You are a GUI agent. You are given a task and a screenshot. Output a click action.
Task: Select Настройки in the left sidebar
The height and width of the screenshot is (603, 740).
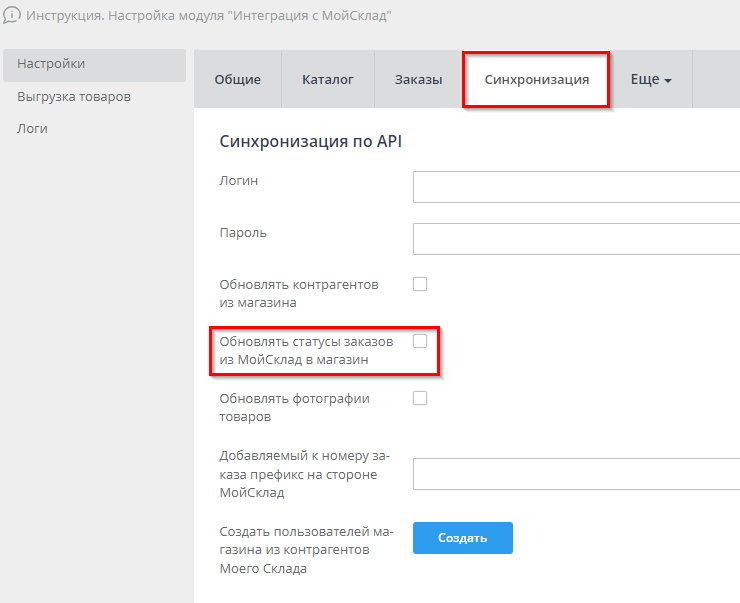pyautogui.click(x=51, y=64)
